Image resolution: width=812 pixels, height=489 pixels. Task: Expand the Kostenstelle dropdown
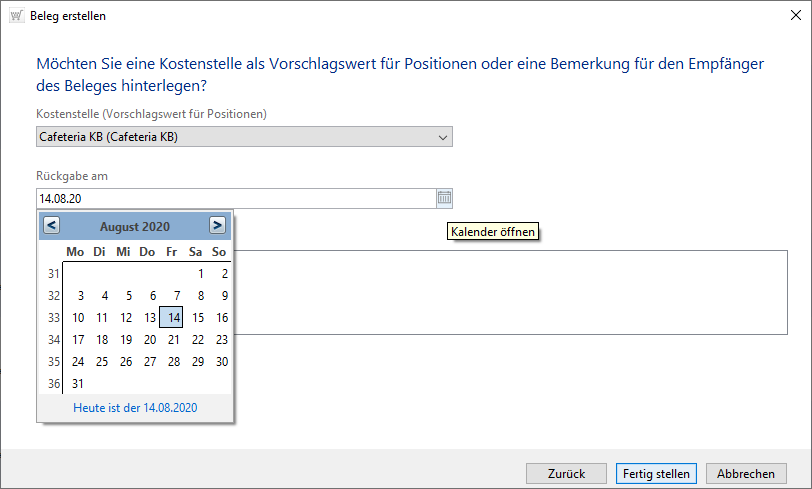[443, 137]
